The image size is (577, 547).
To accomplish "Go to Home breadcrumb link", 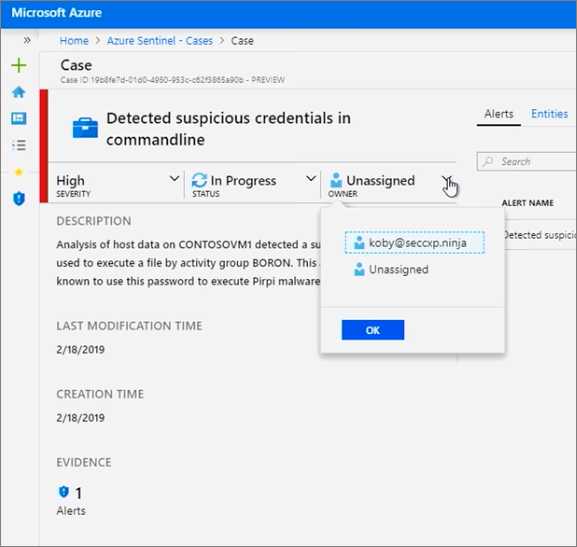I will [74, 40].
